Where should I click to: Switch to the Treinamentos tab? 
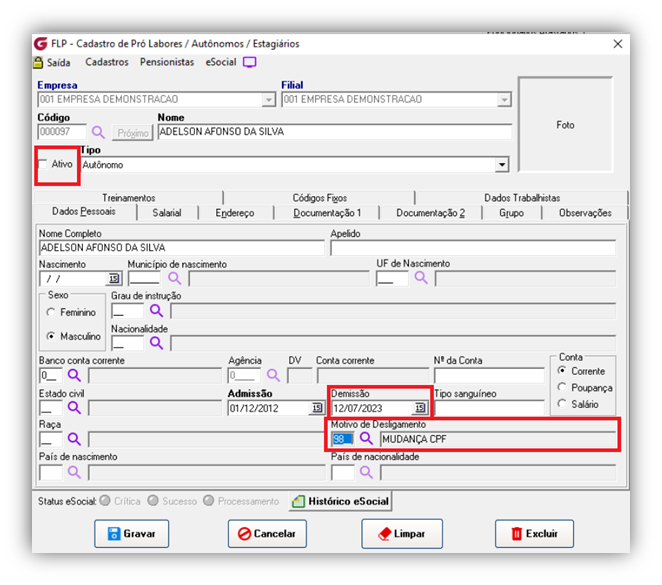point(128,198)
